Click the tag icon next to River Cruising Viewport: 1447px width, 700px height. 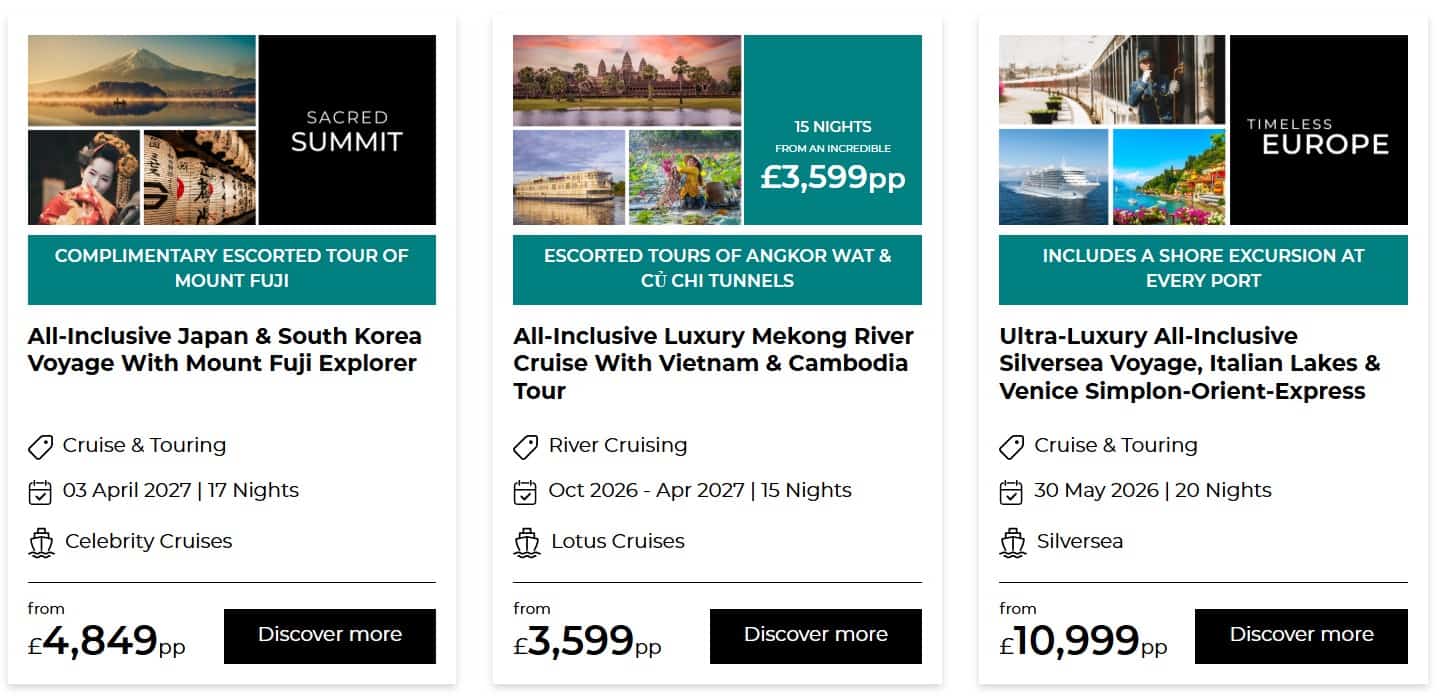[x=526, y=446]
